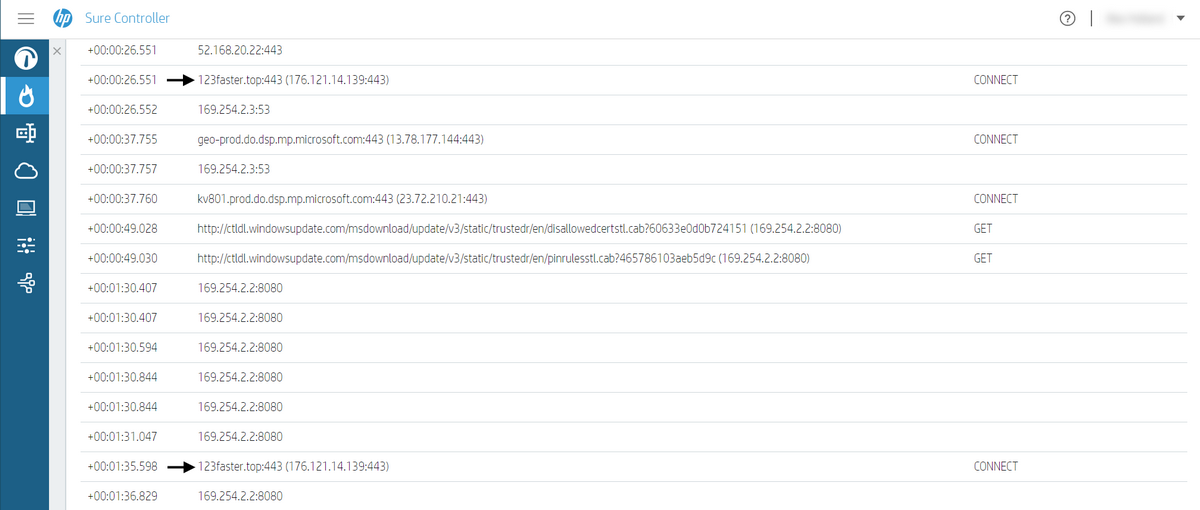The height and width of the screenshot is (510, 1200).
Task: Click the pinrulesstl.cab GET request URL
Action: coord(503,258)
